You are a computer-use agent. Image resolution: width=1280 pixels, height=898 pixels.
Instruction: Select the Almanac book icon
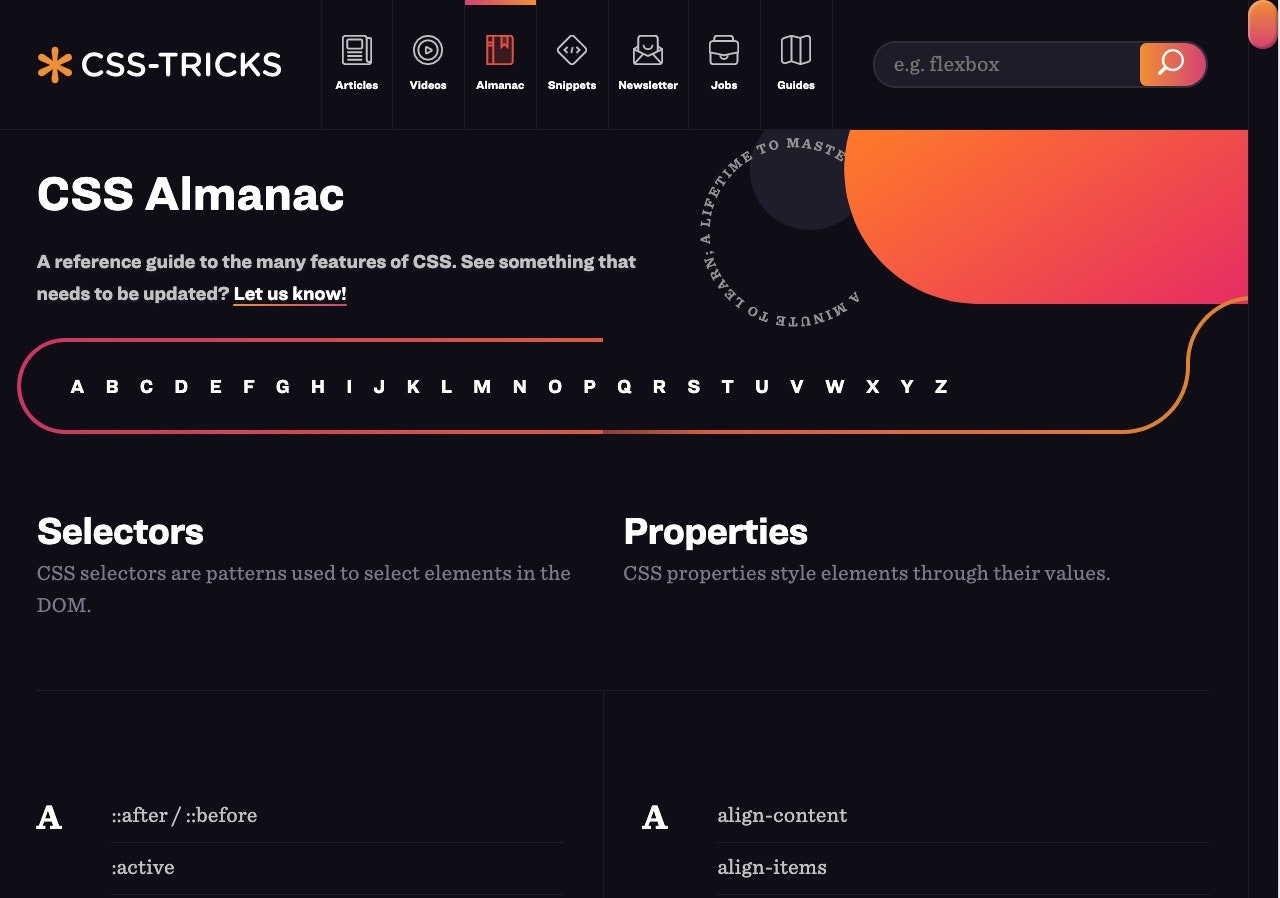tap(500, 50)
